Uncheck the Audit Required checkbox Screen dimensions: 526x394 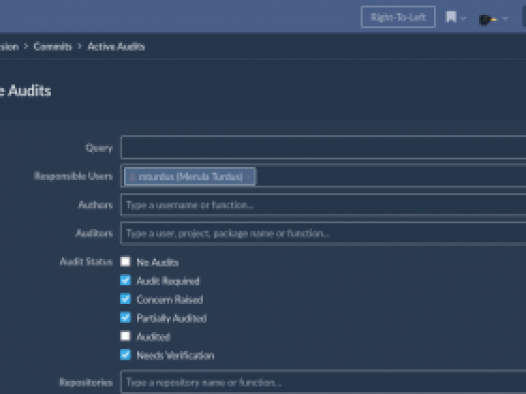pyautogui.click(x=125, y=280)
